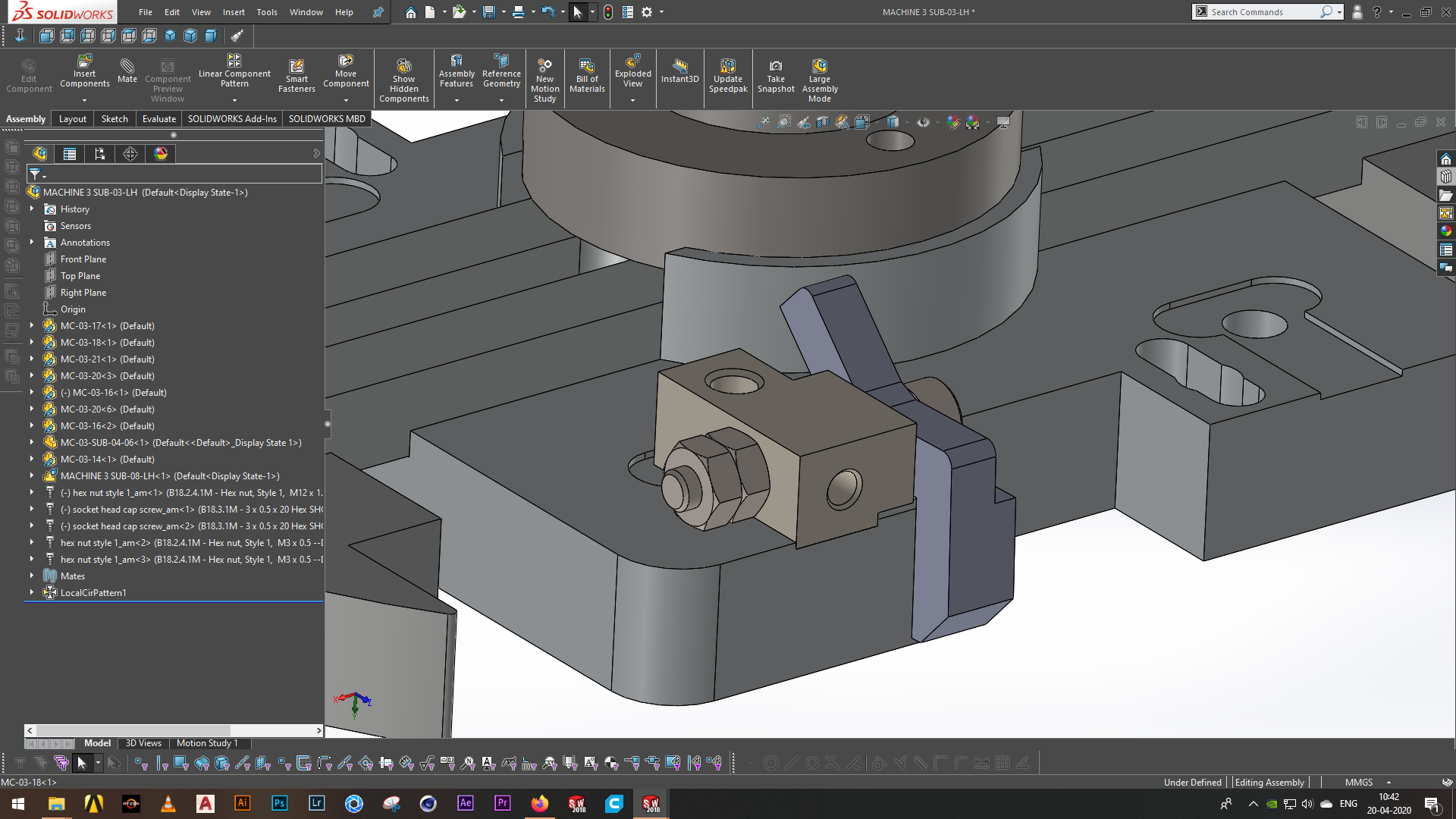Screen dimensions: 1456x819
Task: Toggle Instant3D mode
Action: click(x=679, y=70)
